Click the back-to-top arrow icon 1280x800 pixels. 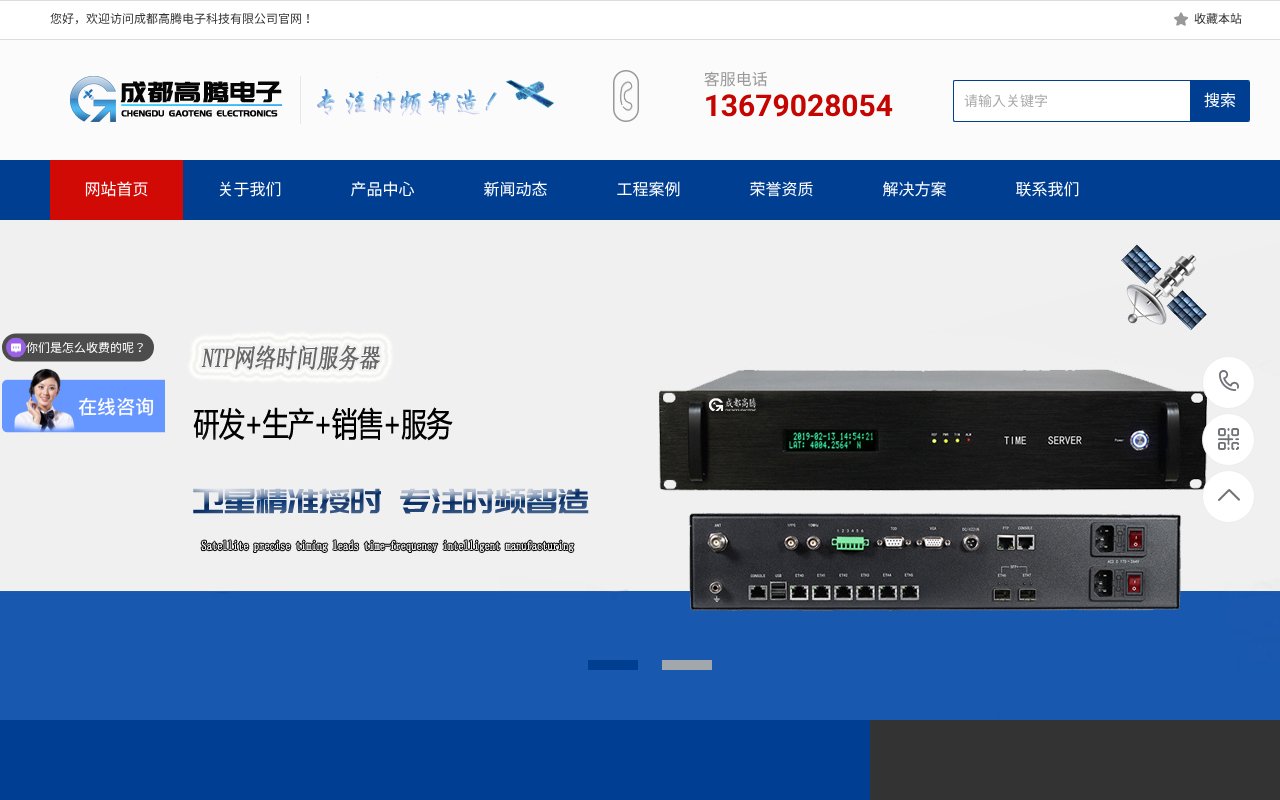coord(1228,496)
